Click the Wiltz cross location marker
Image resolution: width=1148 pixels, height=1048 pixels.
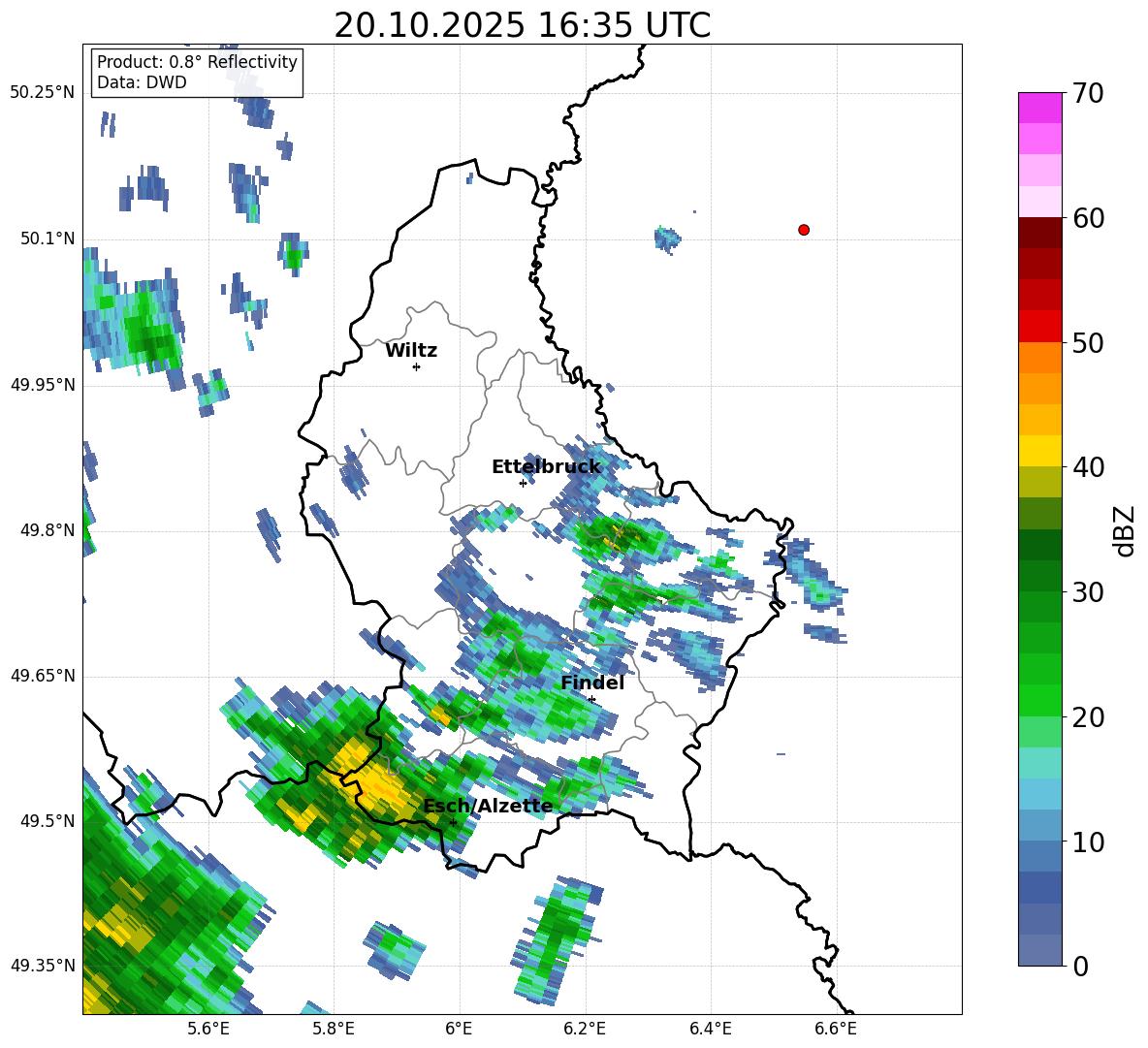pos(417,366)
